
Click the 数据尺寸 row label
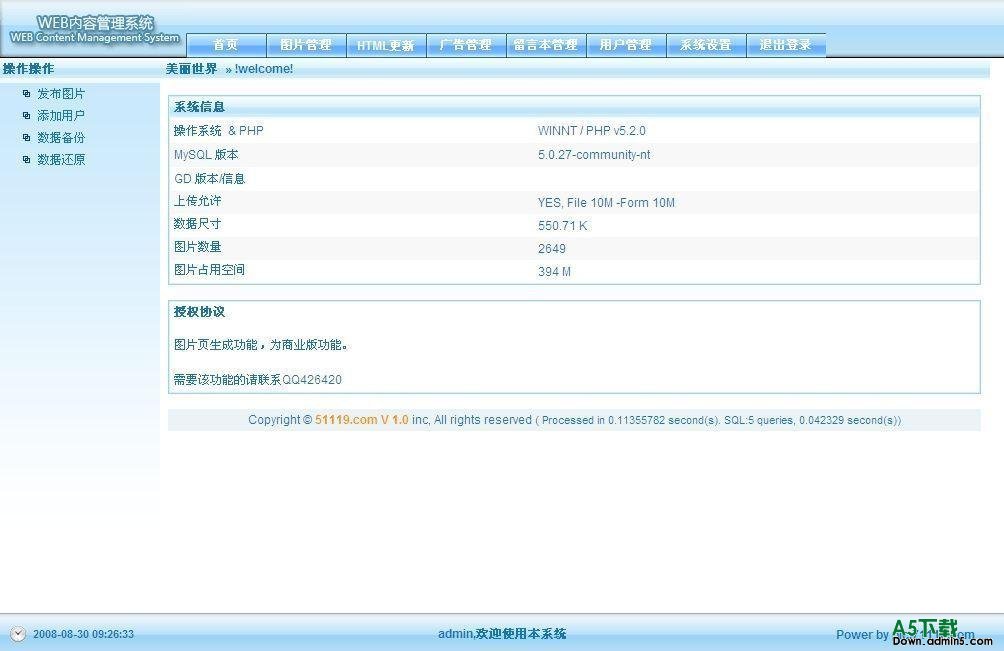(197, 224)
